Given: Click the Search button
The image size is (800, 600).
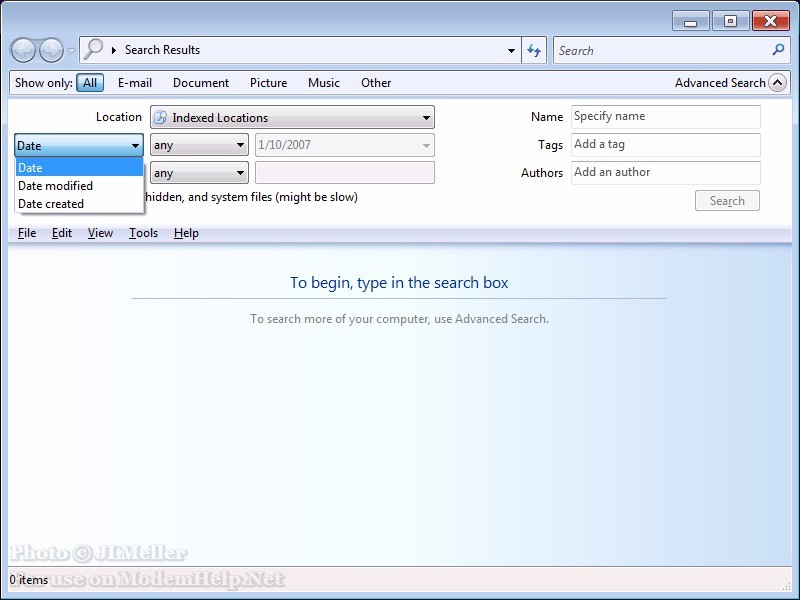Looking at the screenshot, I should click(727, 201).
